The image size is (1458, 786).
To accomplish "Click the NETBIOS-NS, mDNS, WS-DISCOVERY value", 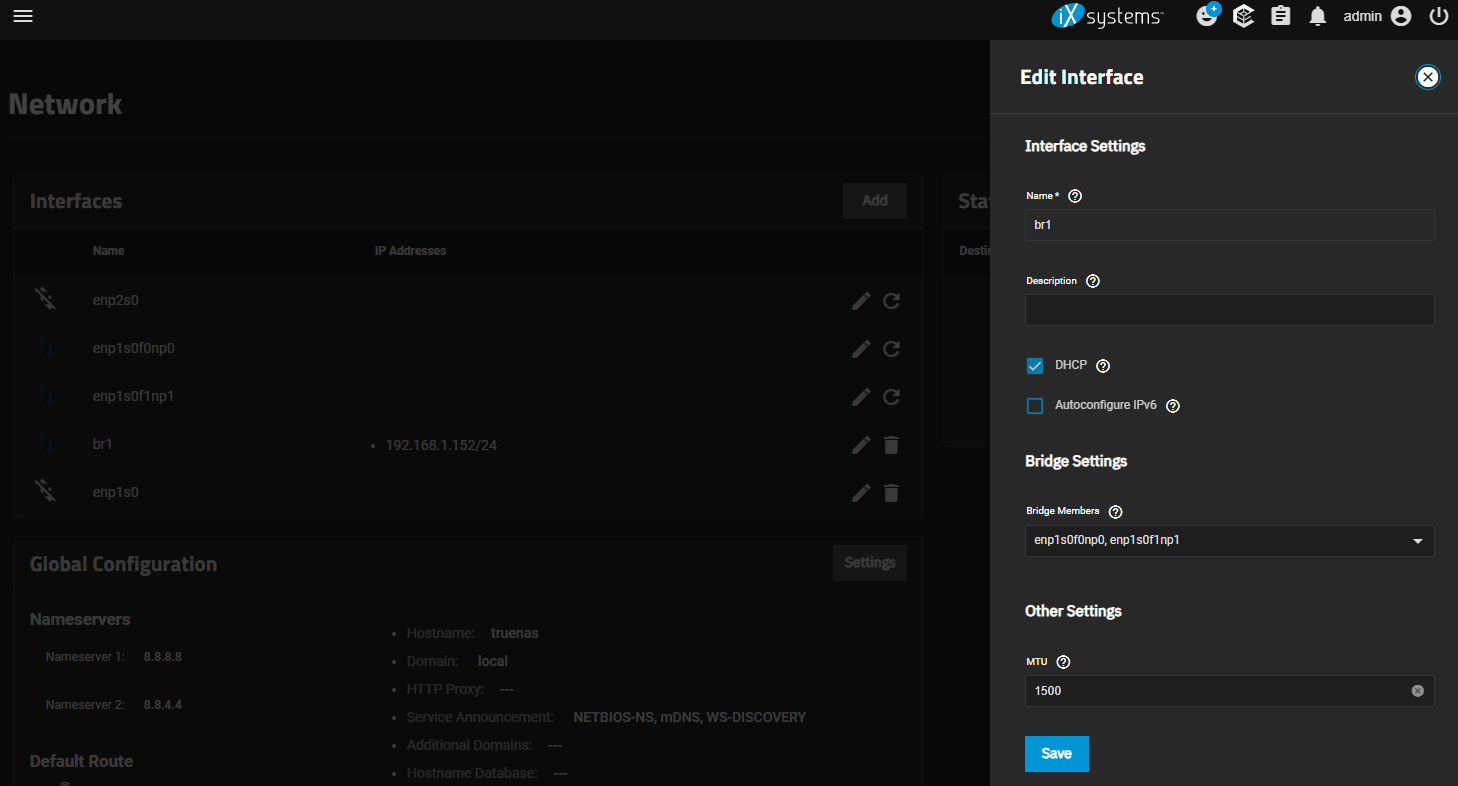I will click(690, 717).
